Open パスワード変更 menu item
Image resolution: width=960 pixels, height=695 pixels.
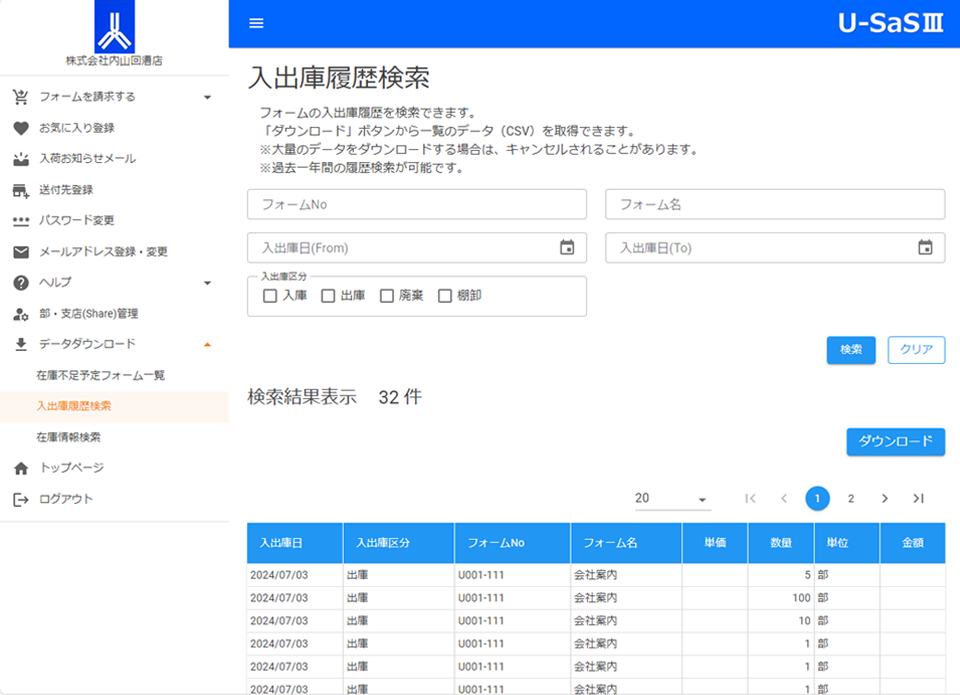(x=114, y=221)
